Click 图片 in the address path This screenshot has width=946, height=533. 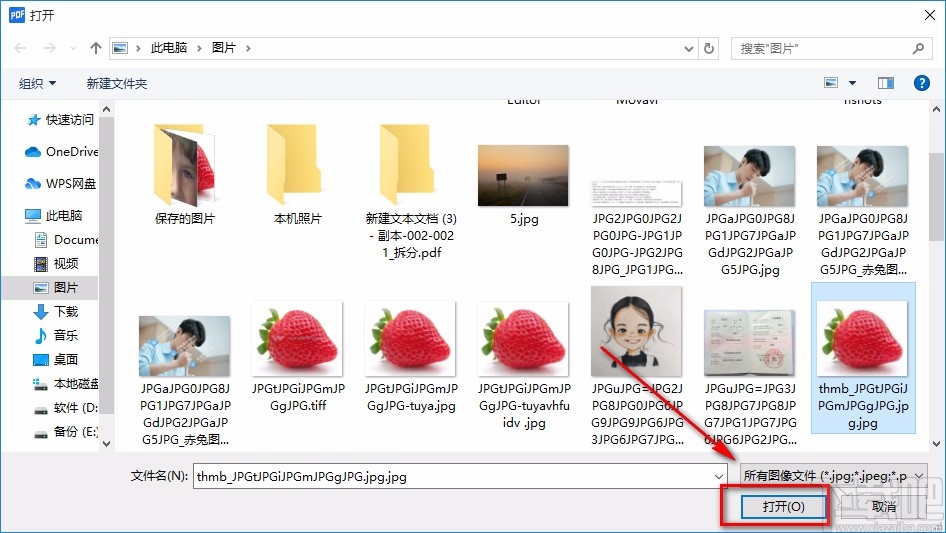pos(223,48)
